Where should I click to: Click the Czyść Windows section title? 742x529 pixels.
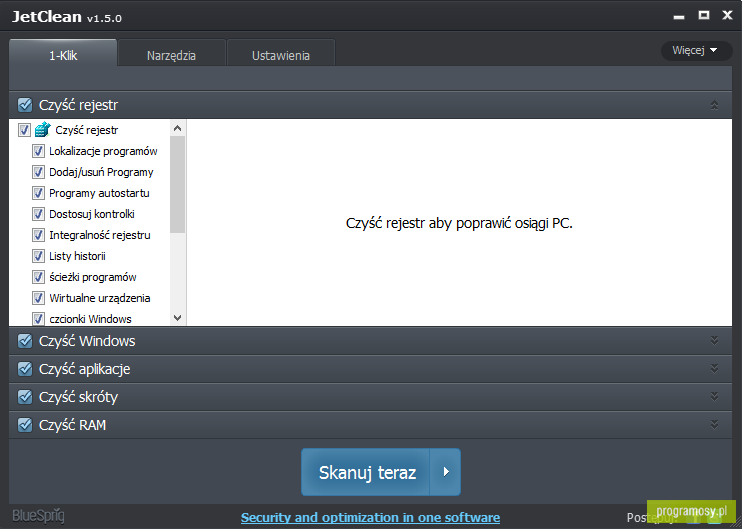pyautogui.click(x=87, y=341)
